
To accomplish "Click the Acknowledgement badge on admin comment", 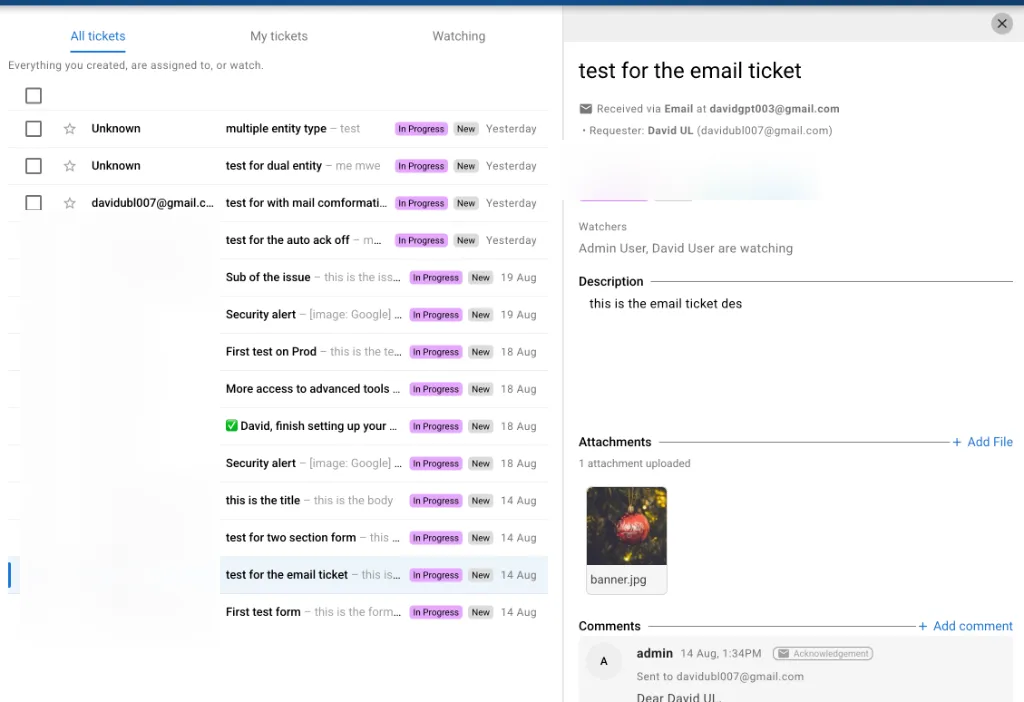I will click(x=823, y=654).
